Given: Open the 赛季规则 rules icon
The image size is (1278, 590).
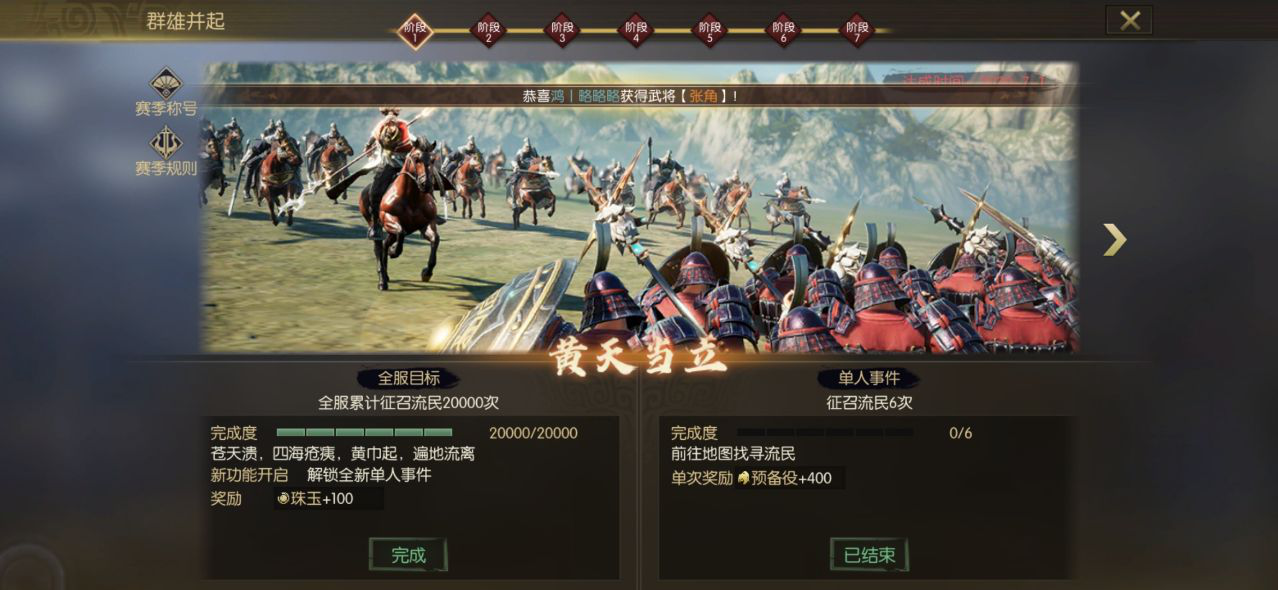Looking at the screenshot, I should point(166,143).
